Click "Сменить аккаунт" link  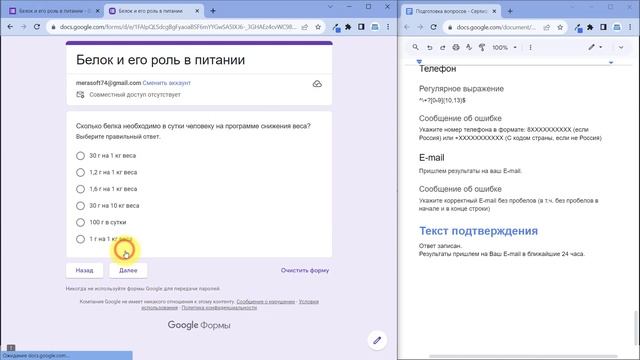167,83
